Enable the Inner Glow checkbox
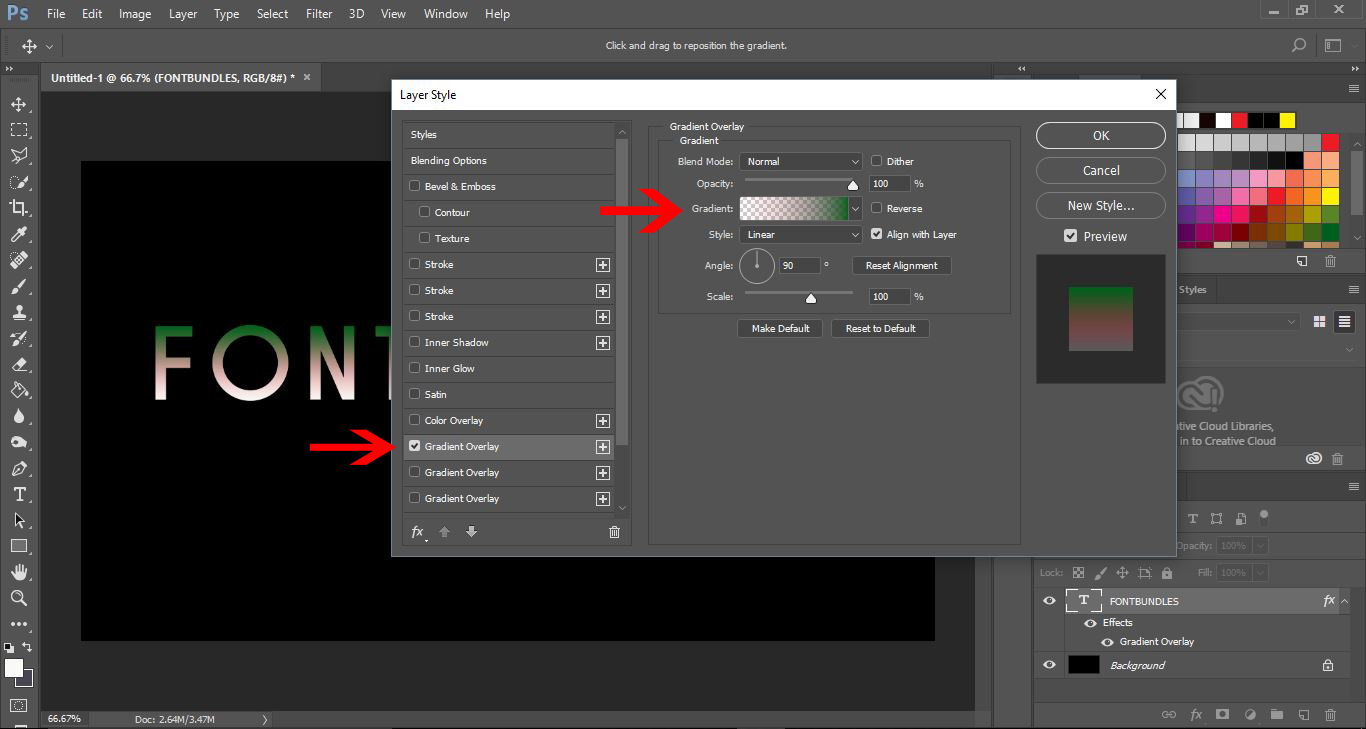Image resolution: width=1366 pixels, height=729 pixels. click(414, 368)
